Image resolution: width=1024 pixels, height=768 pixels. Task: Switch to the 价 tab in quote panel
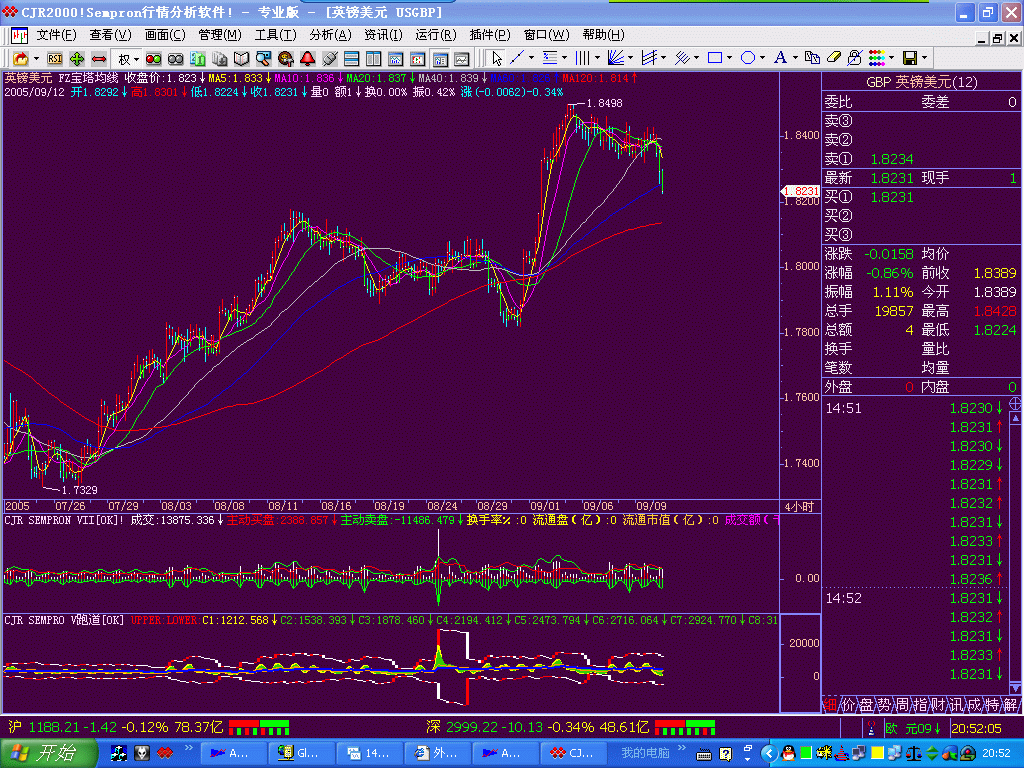pos(848,705)
